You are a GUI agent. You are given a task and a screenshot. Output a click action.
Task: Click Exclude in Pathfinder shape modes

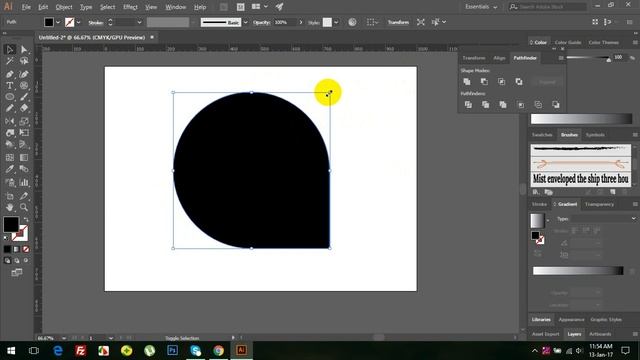pyautogui.click(x=519, y=82)
